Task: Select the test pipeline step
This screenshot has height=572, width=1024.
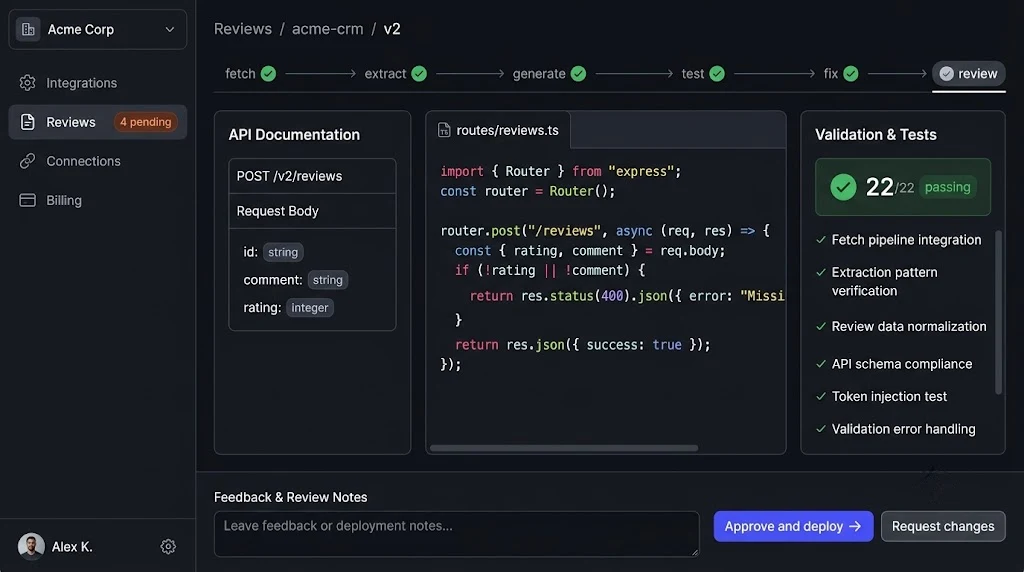Action: click(x=703, y=74)
